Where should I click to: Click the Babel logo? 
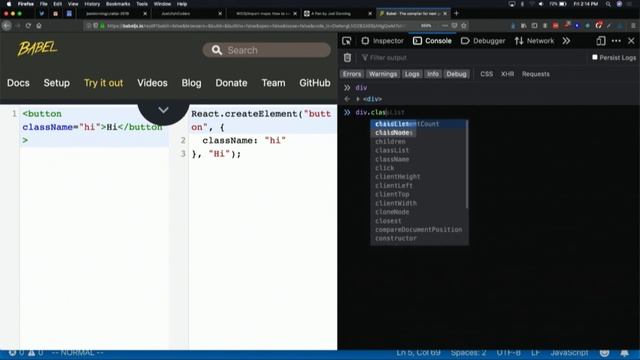coord(37,49)
